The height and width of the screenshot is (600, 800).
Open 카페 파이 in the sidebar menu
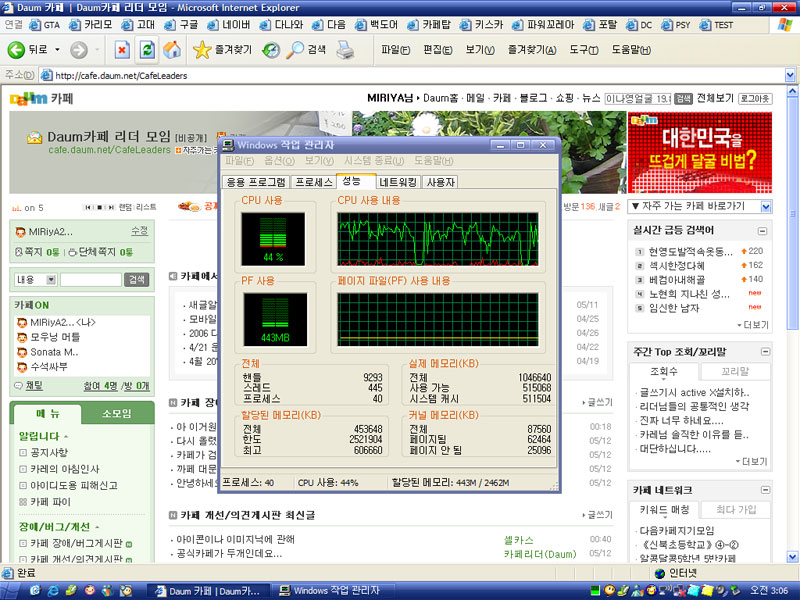point(50,502)
